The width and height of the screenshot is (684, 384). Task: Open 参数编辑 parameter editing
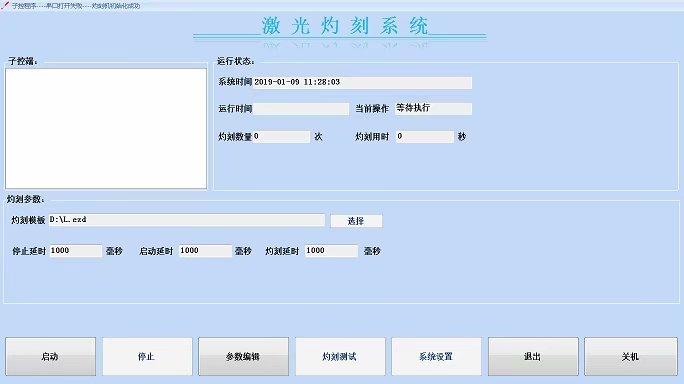tap(243, 356)
